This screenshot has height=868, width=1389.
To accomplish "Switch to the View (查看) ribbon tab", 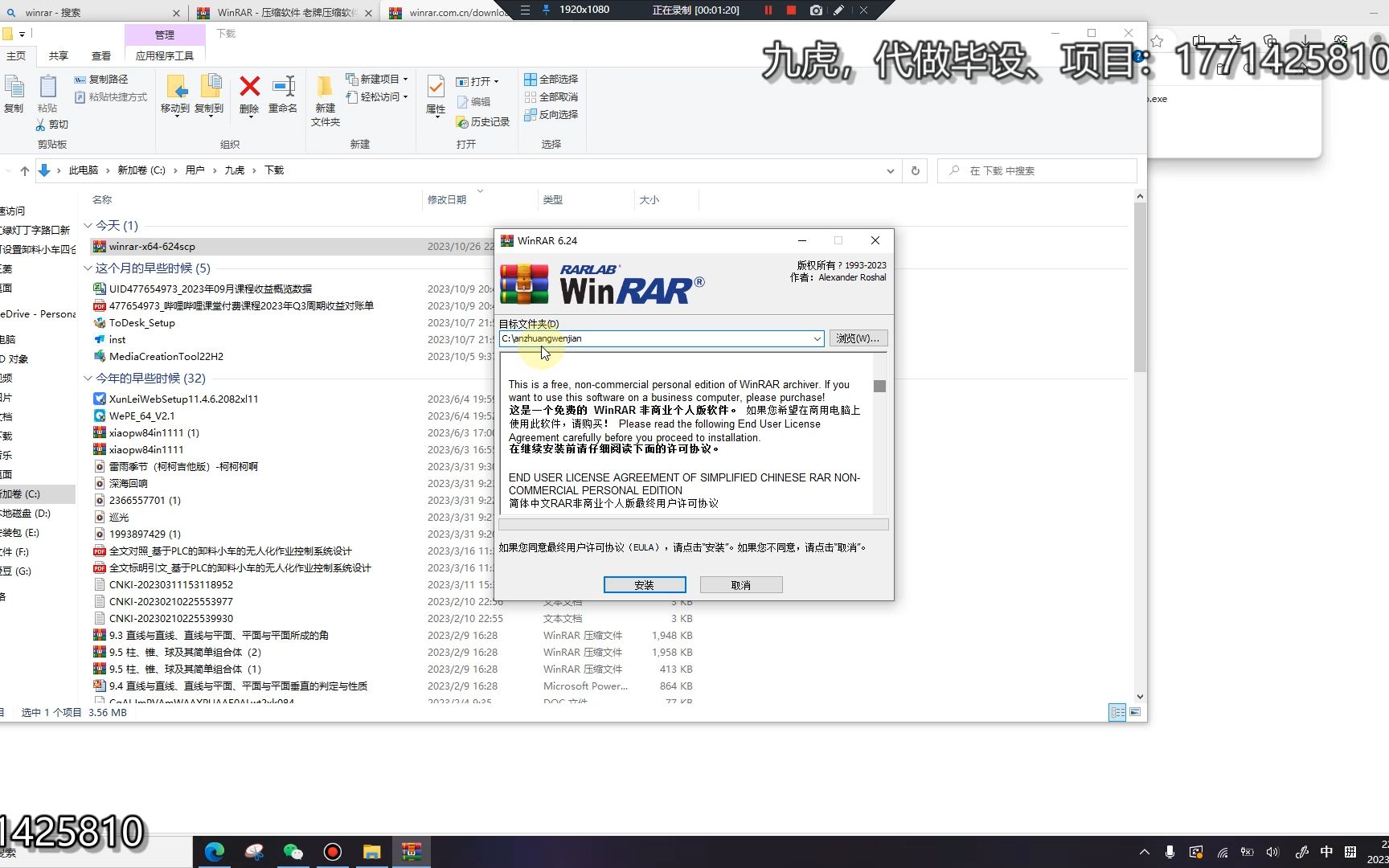I will click(101, 55).
